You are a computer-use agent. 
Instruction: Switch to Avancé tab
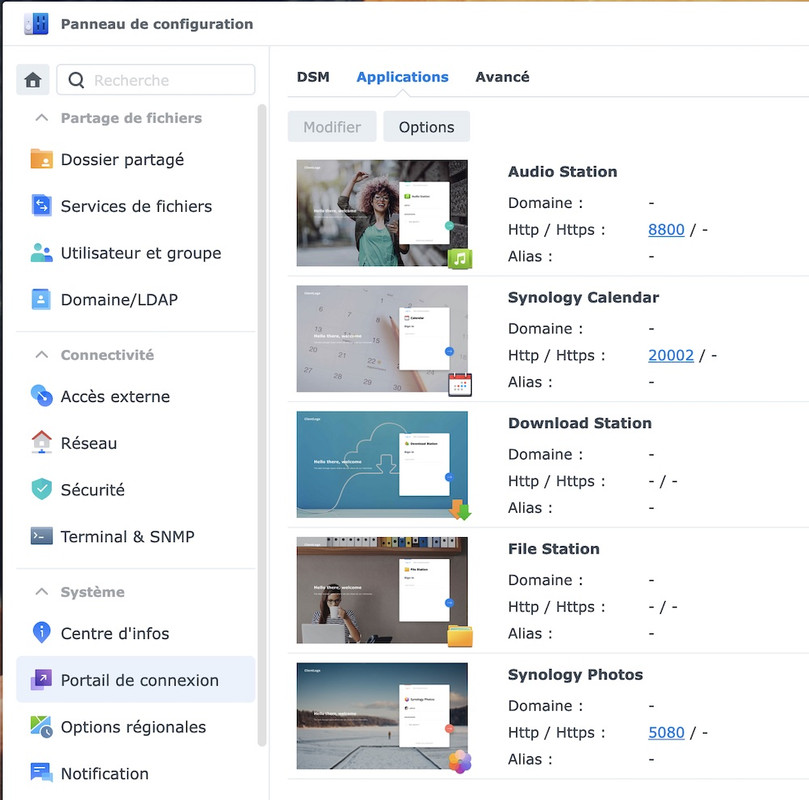point(502,77)
